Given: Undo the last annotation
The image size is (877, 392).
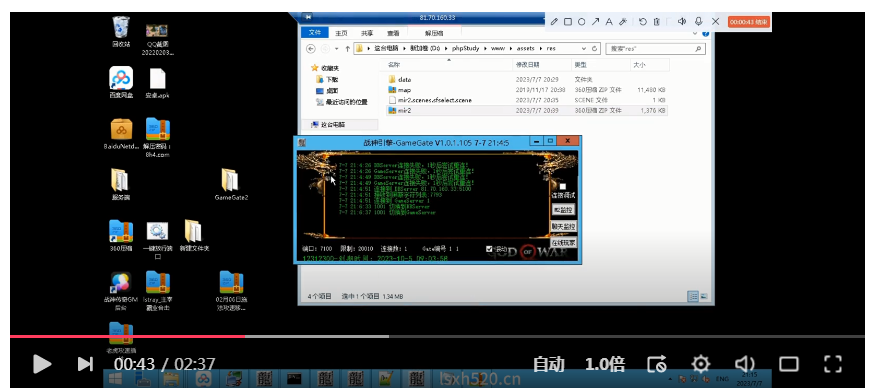Looking at the screenshot, I should click(x=643, y=22).
